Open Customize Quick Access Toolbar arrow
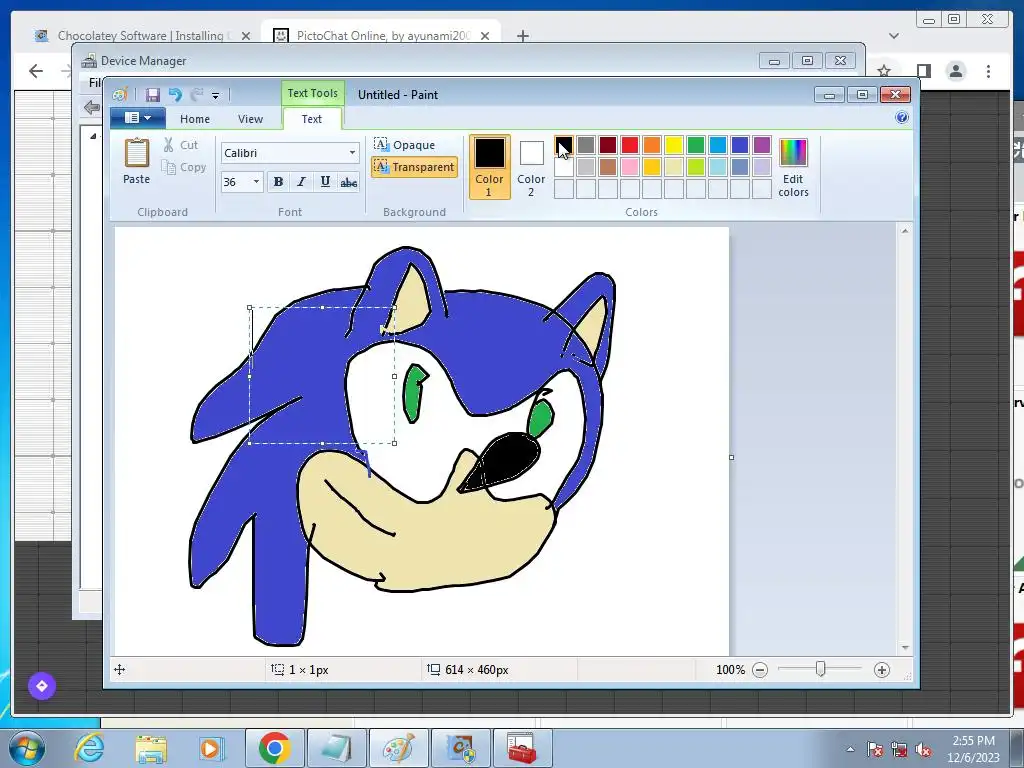This screenshot has width=1024, height=768. point(216,95)
